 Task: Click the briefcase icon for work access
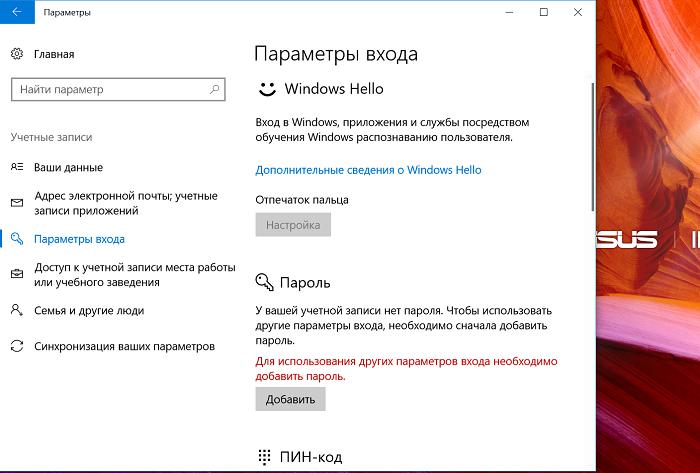pos(17,274)
